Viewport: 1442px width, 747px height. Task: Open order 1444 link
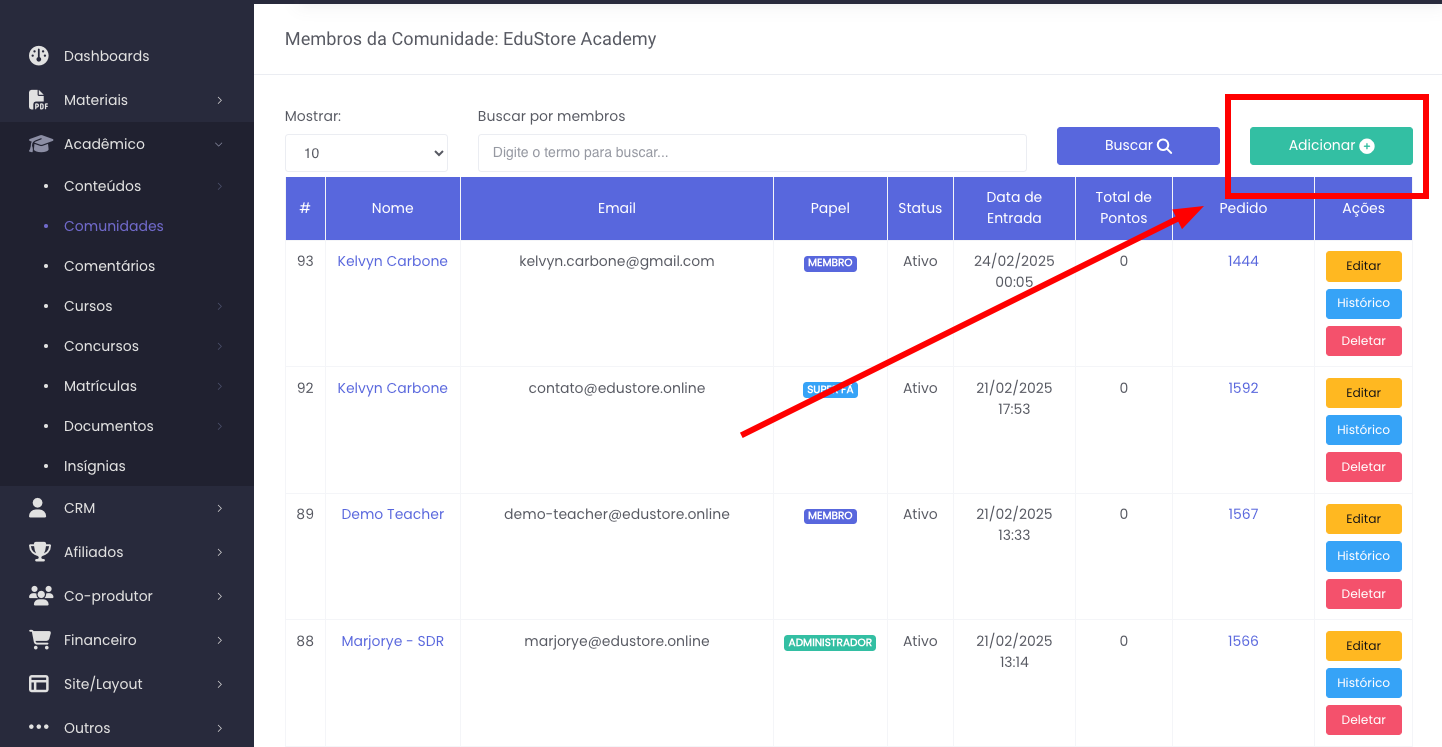[x=1243, y=261]
